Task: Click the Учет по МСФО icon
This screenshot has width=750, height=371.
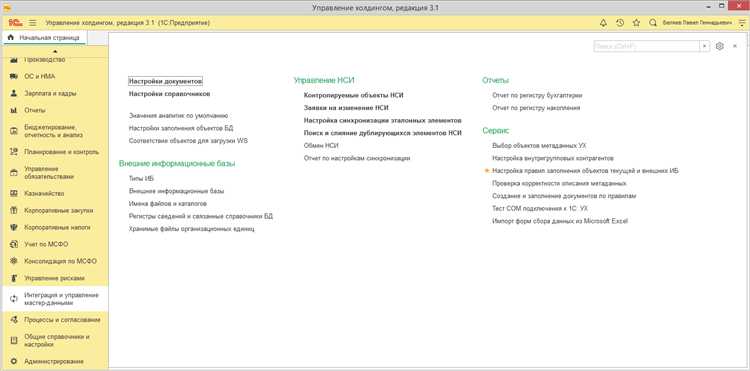Action: (x=14, y=244)
